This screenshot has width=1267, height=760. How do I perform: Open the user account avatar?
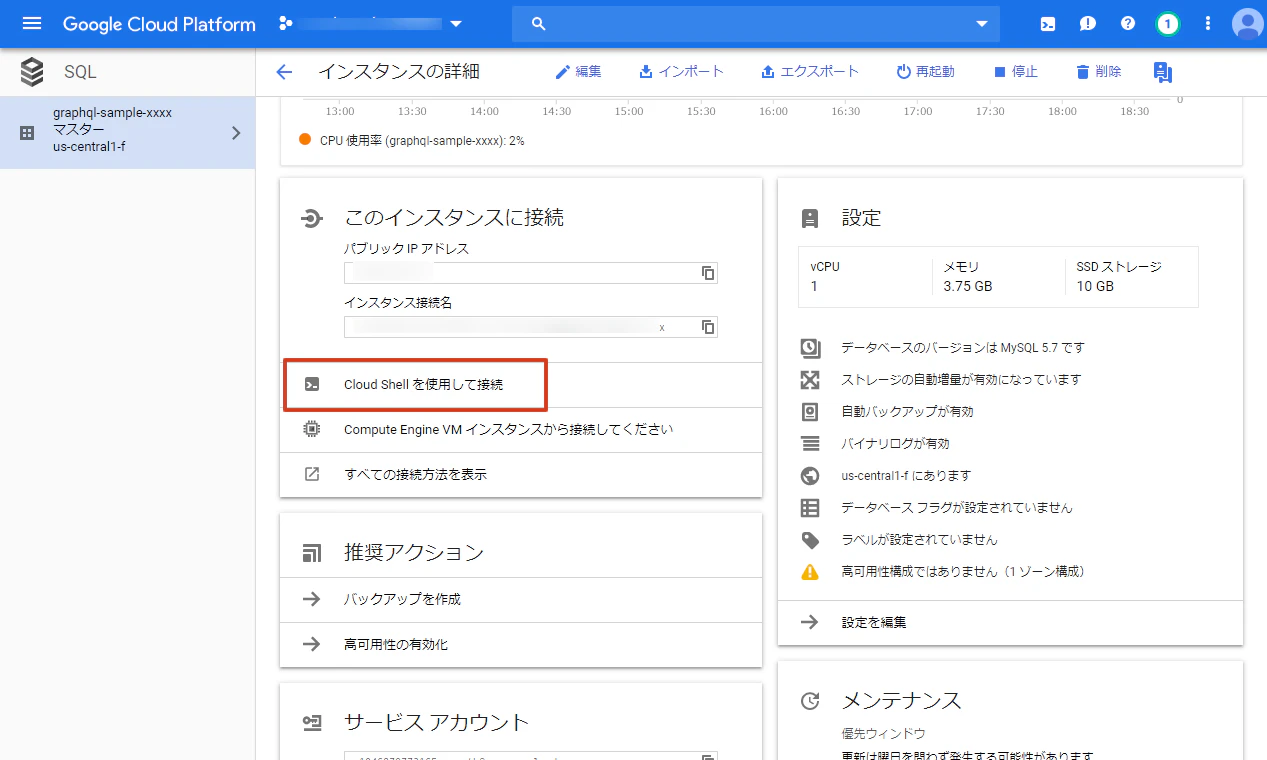(x=1247, y=24)
